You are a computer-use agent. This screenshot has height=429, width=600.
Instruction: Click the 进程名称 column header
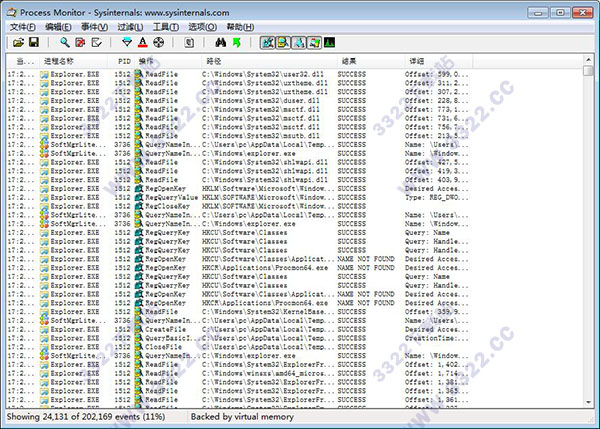(x=73, y=61)
